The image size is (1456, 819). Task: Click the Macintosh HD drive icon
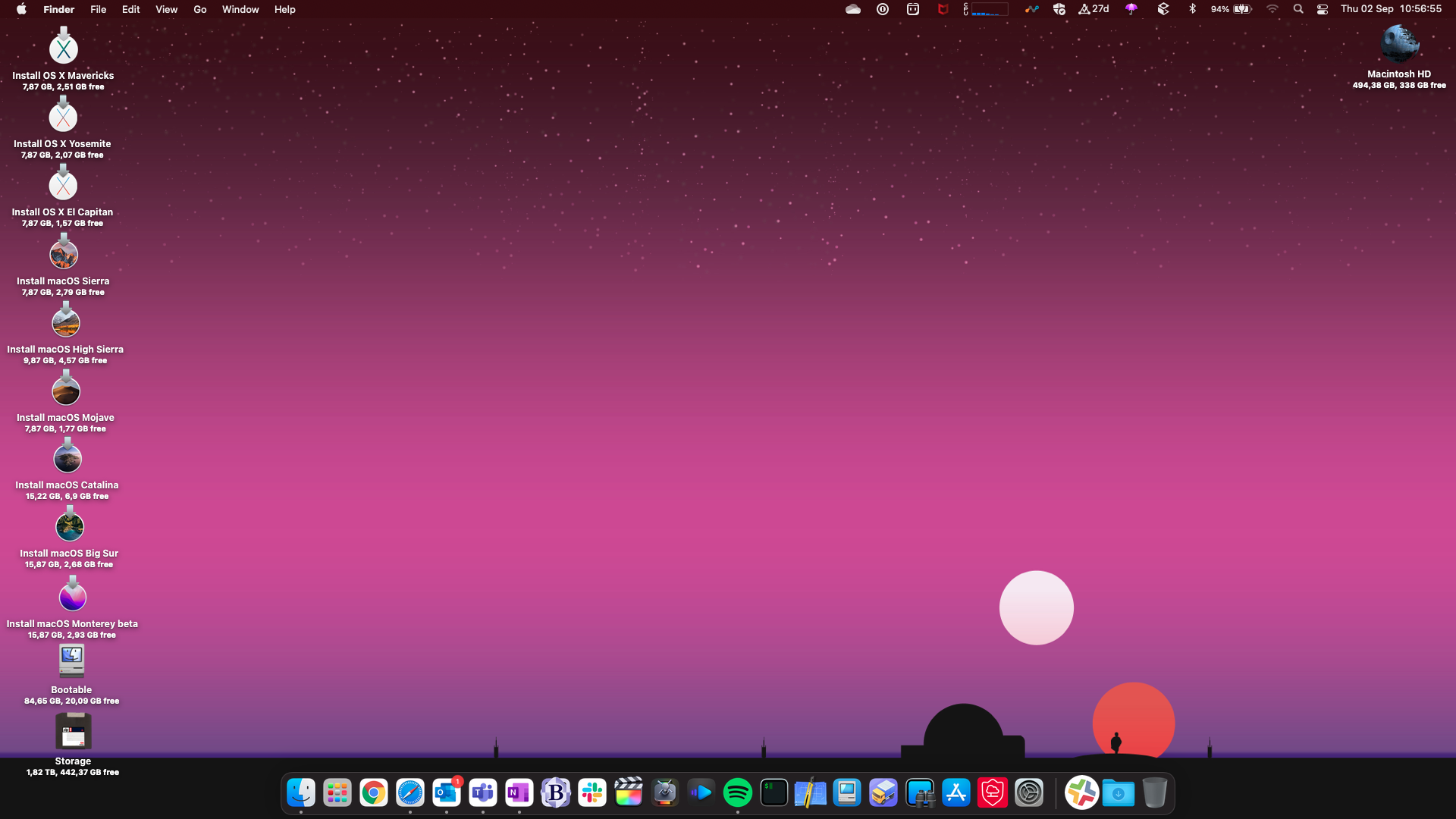(x=1398, y=44)
